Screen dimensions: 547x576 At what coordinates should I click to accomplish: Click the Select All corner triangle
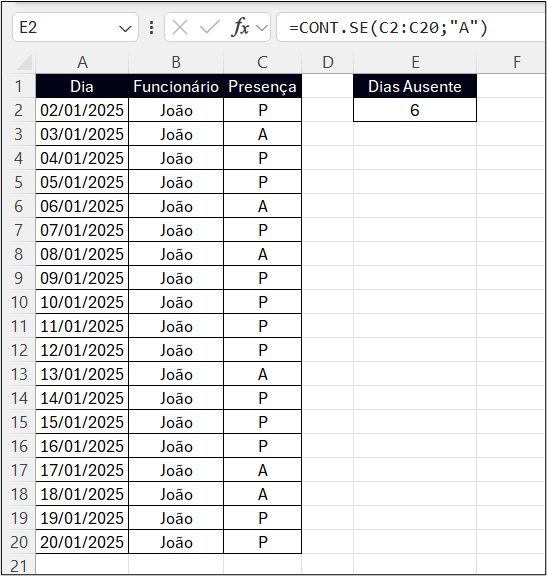coord(25,62)
